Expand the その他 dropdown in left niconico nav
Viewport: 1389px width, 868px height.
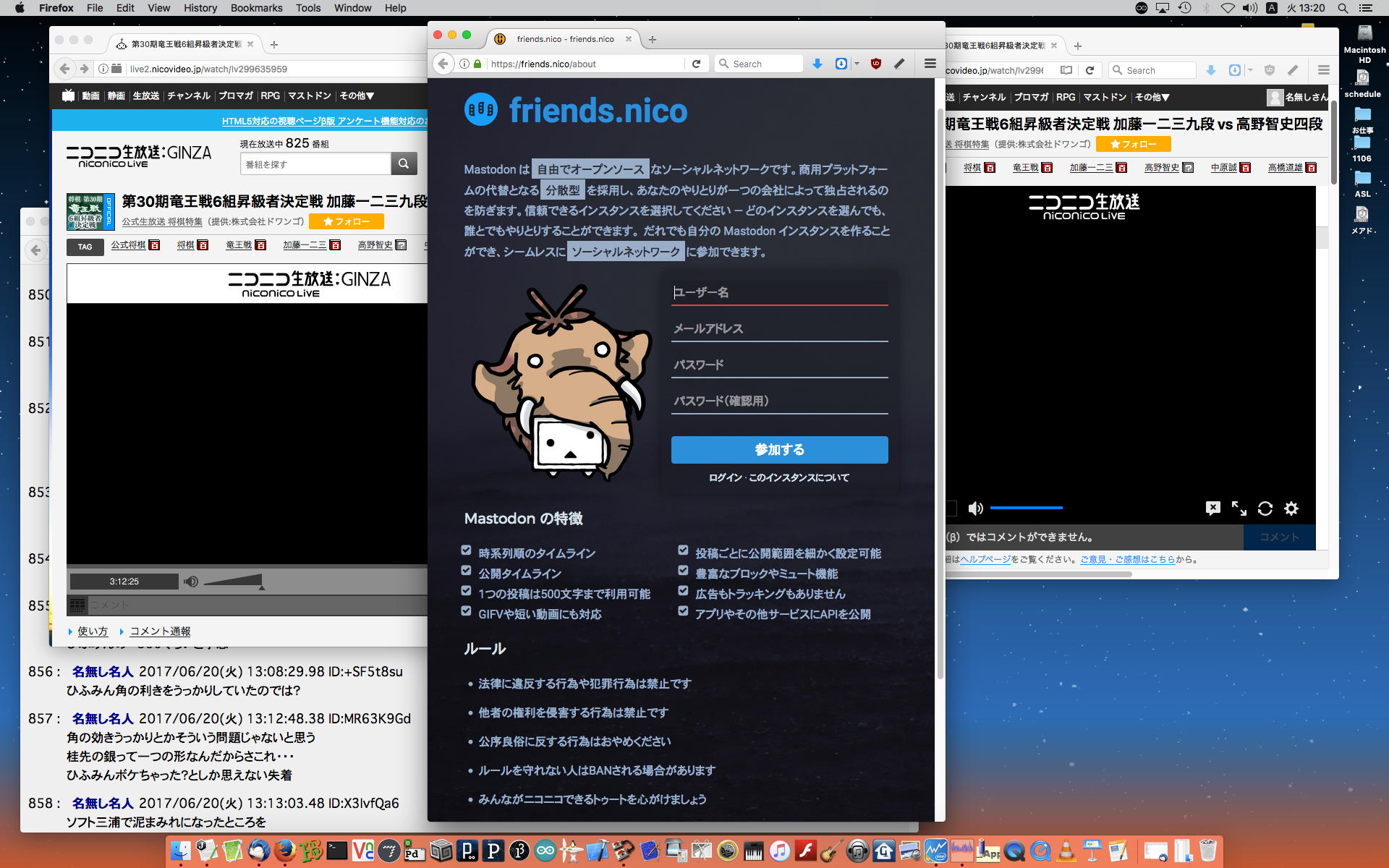357,95
